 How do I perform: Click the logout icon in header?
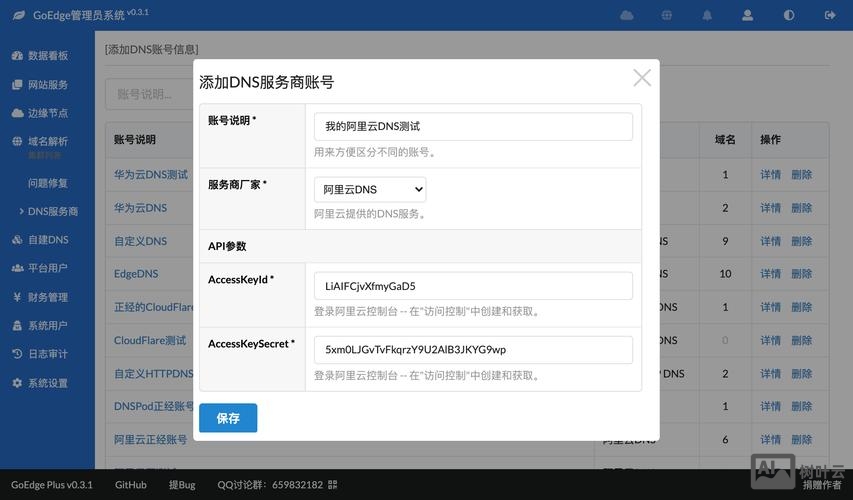click(x=830, y=15)
